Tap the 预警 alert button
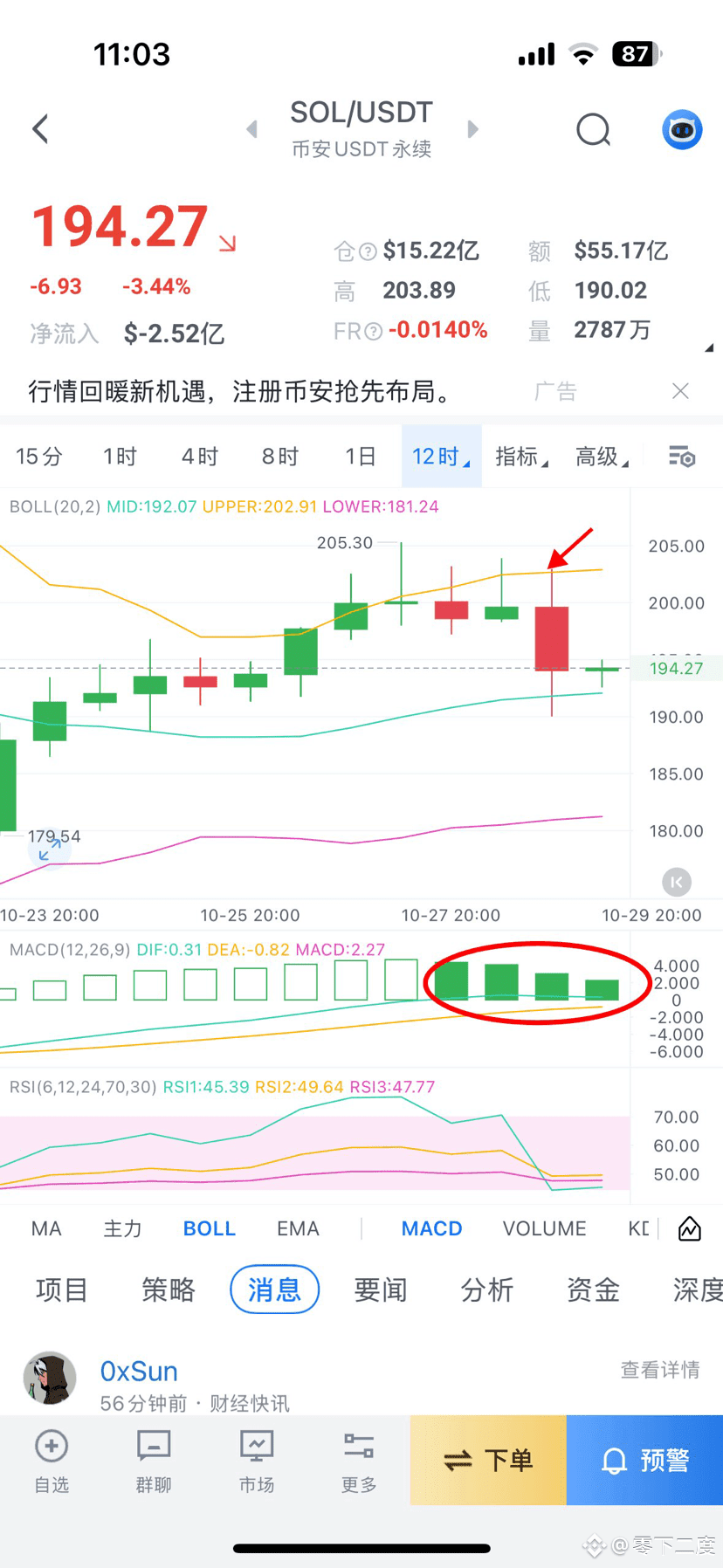 (644, 1460)
